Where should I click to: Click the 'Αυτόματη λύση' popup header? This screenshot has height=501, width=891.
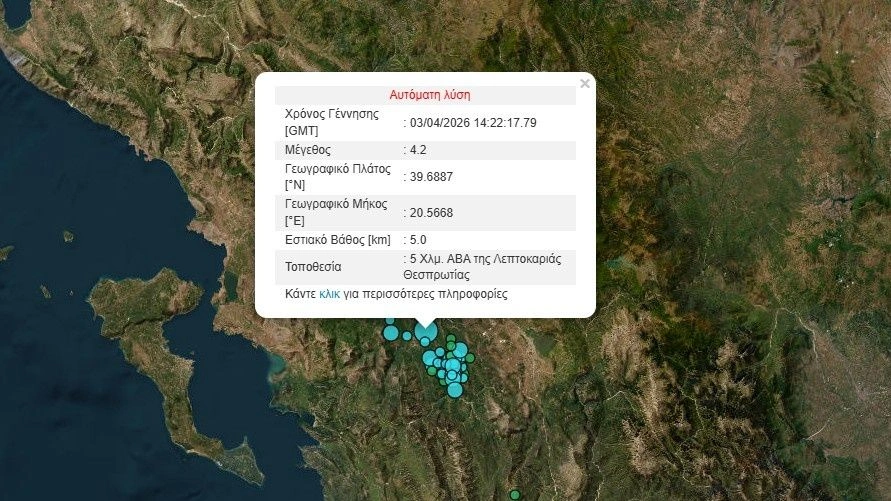[429, 96]
